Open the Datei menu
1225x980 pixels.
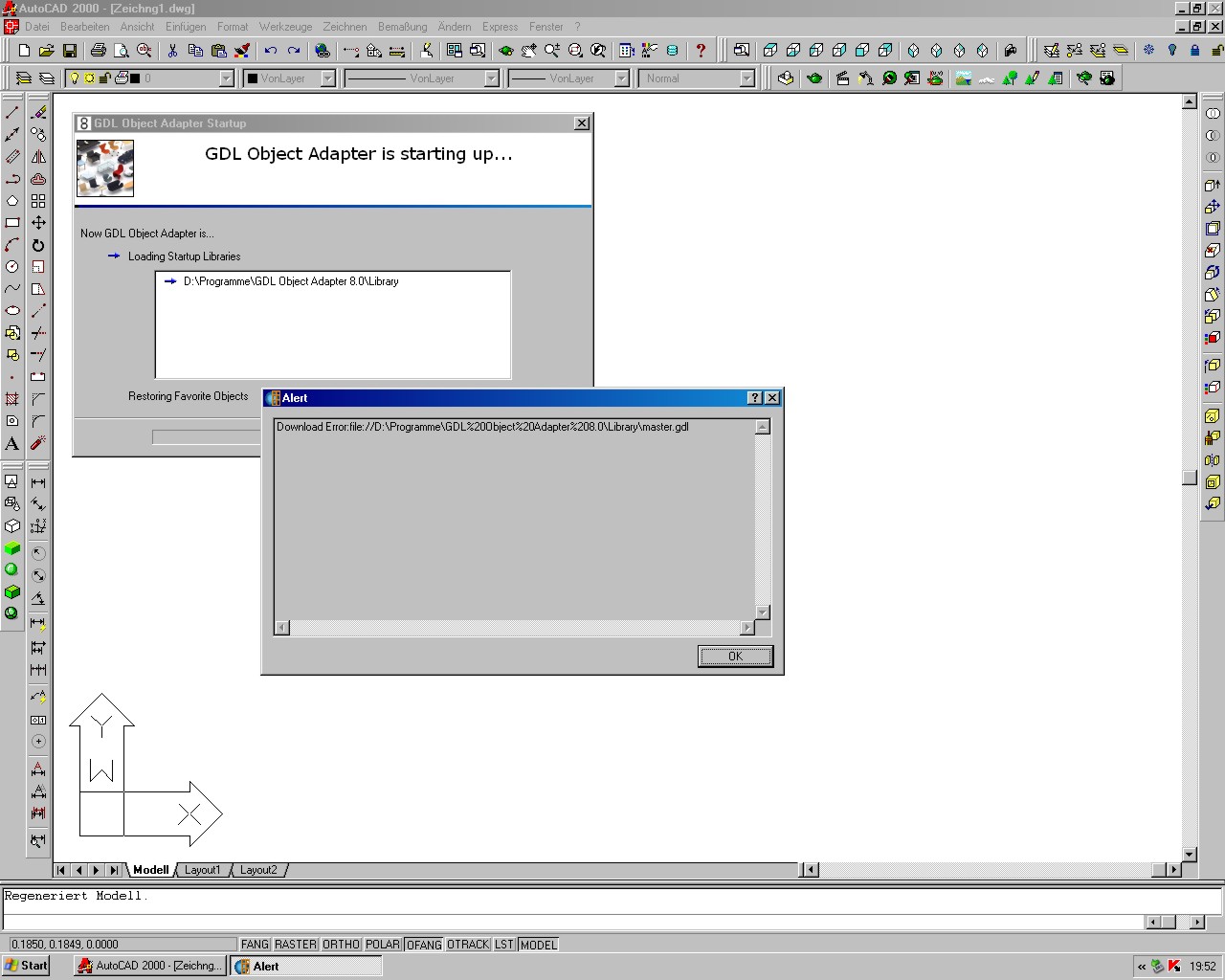pyautogui.click(x=37, y=27)
